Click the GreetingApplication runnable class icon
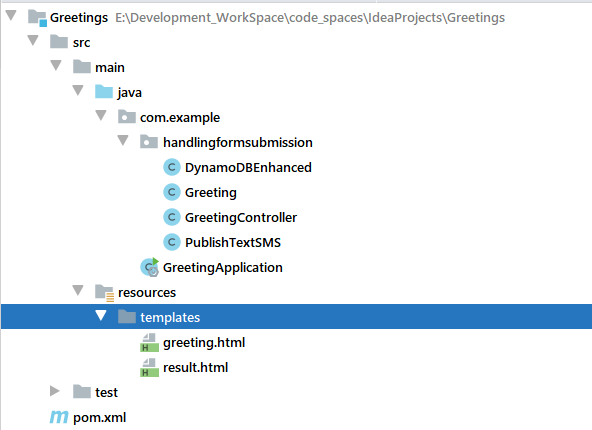 coord(150,267)
